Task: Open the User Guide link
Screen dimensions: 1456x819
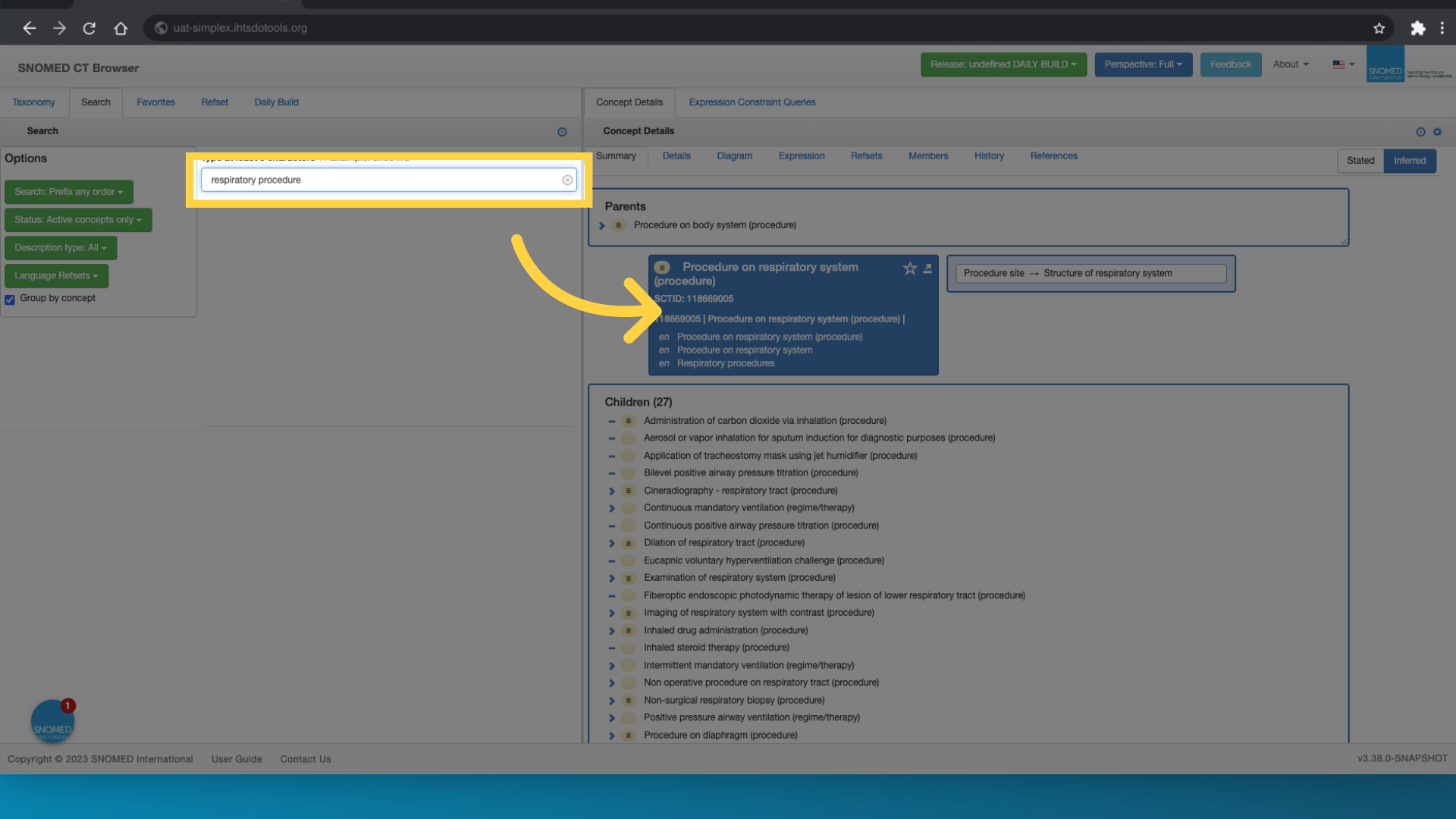Action: [237, 759]
